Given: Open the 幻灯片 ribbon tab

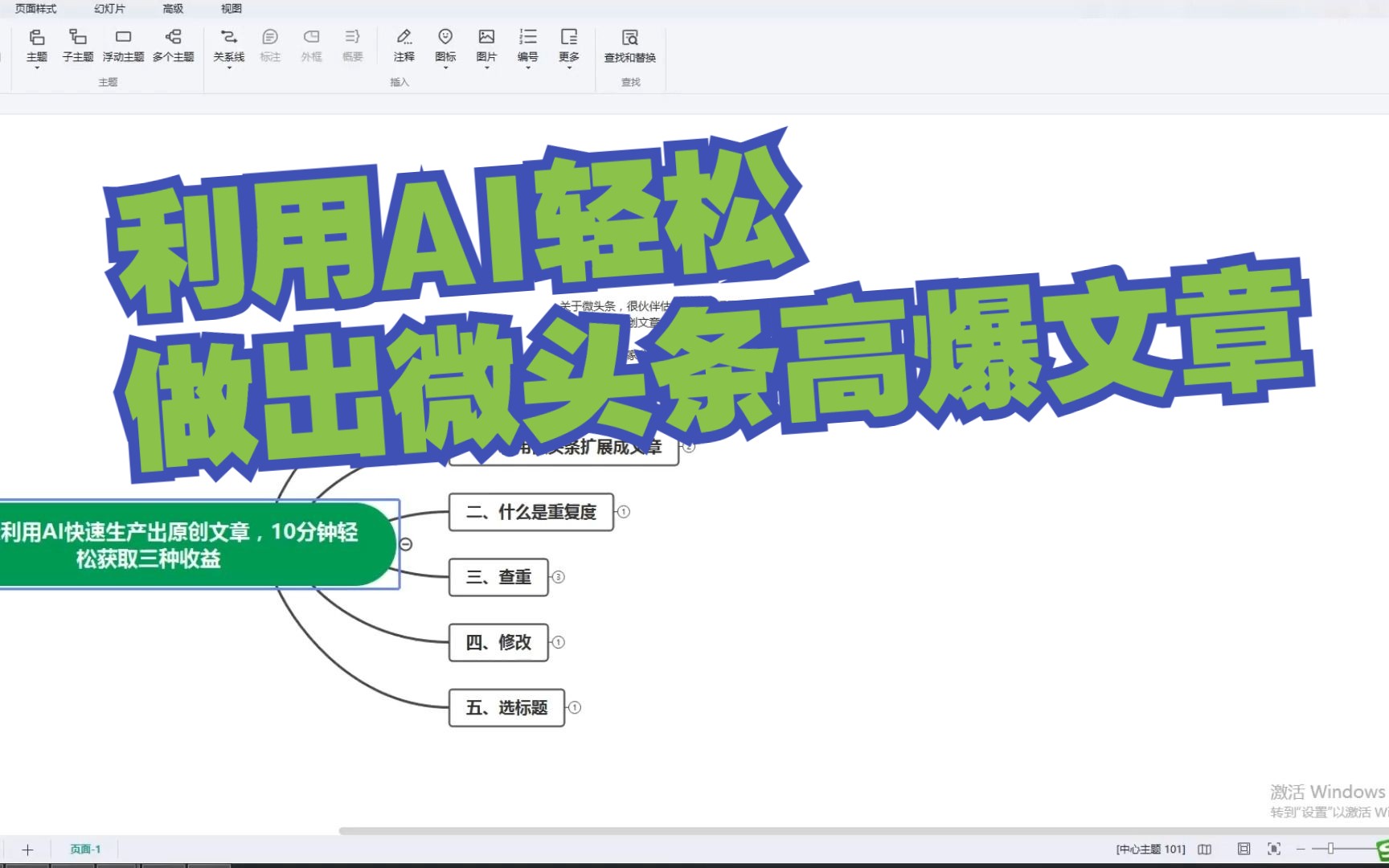Looking at the screenshot, I should coord(109,9).
